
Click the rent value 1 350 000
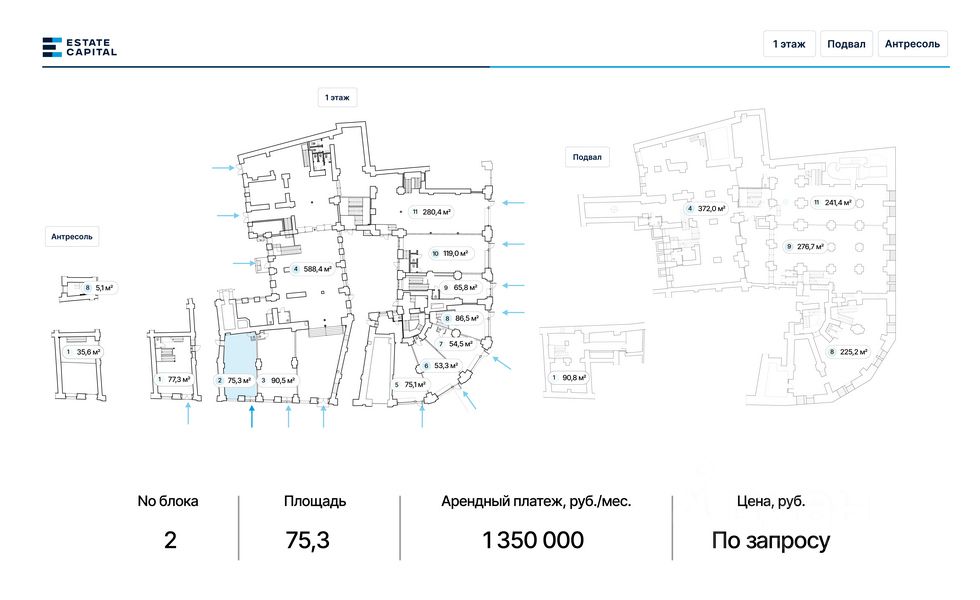(533, 540)
